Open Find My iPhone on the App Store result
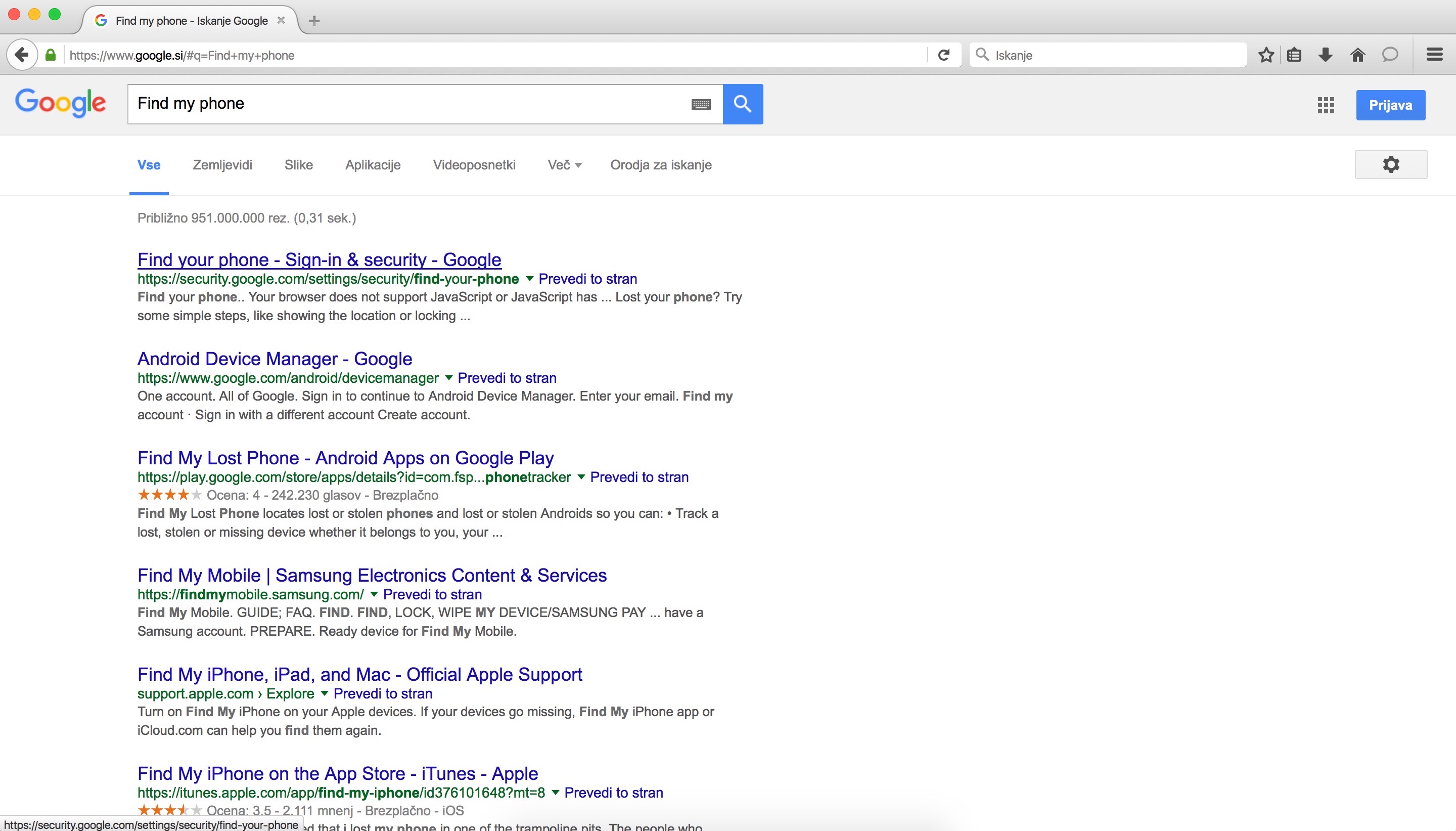This screenshot has width=1456, height=831. (338, 774)
